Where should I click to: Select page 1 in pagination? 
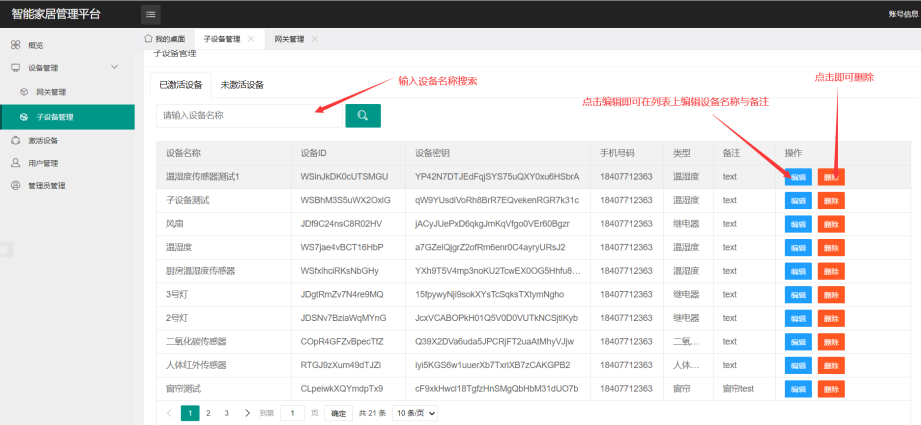[190, 413]
